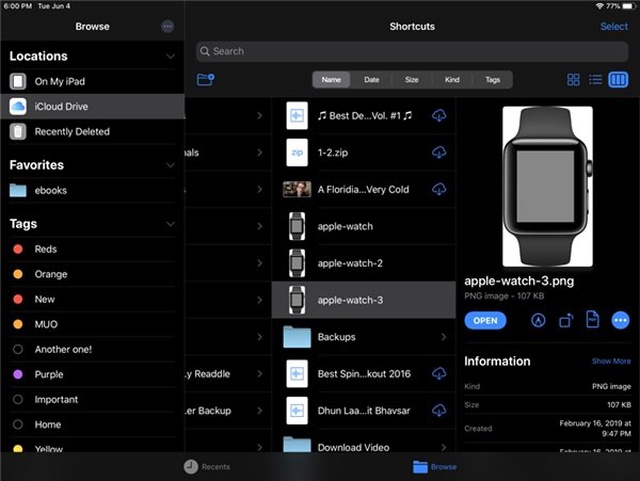Tap the Markup pen icon
Image resolution: width=640 pixels, height=481 pixels.
(538, 321)
